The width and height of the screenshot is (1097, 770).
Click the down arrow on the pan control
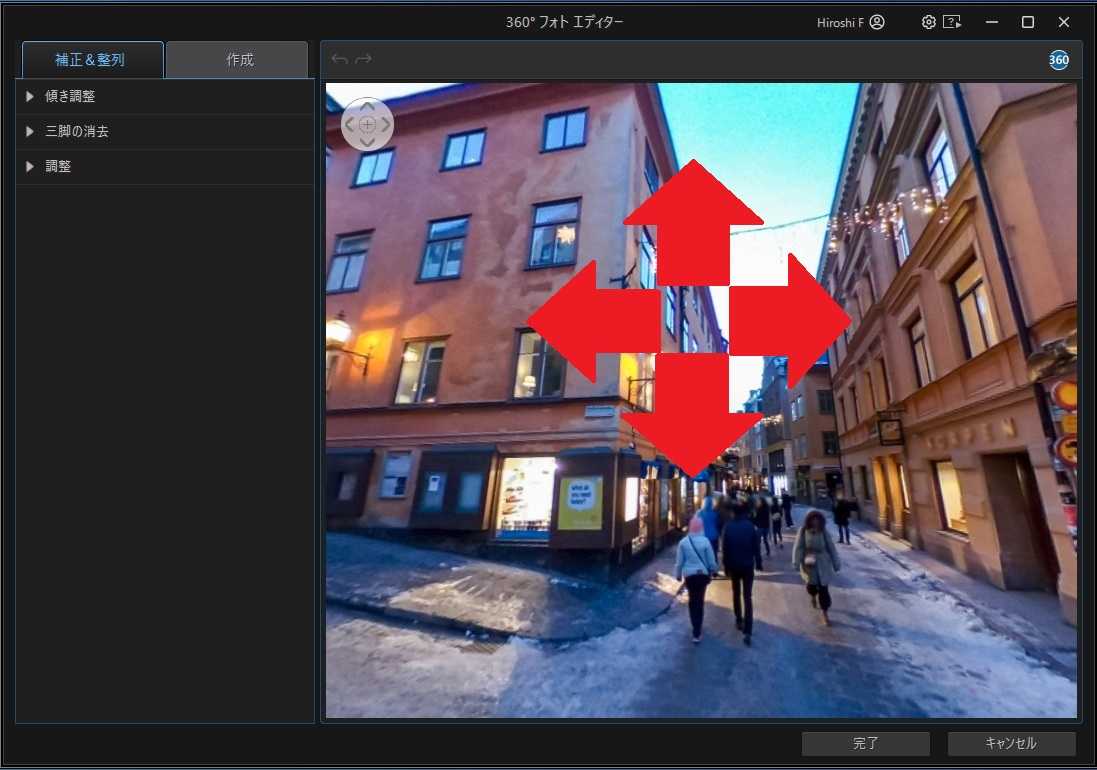pyautogui.click(x=367, y=141)
